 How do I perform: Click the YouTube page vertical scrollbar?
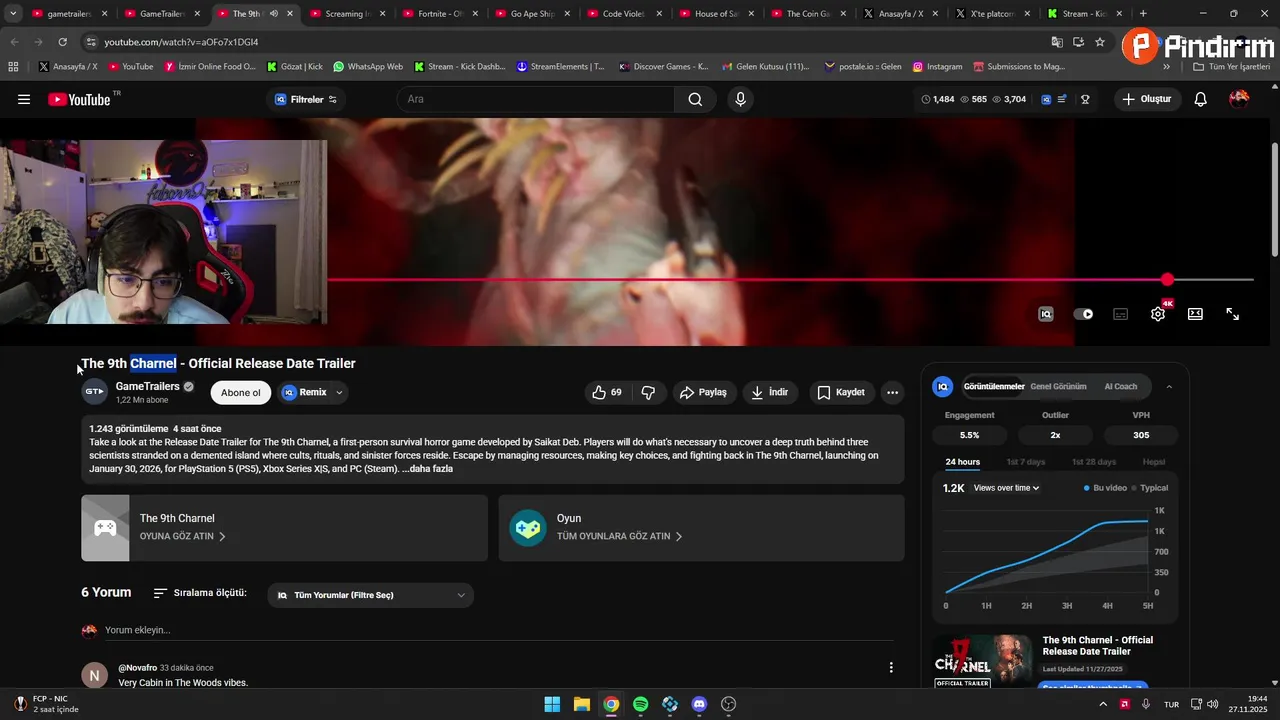[x=1274, y=200]
